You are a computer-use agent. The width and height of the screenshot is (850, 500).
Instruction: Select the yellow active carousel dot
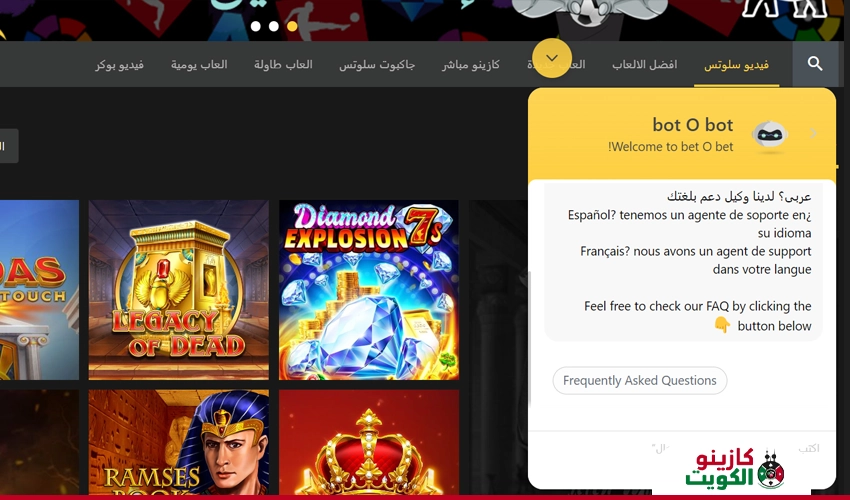coord(292,26)
